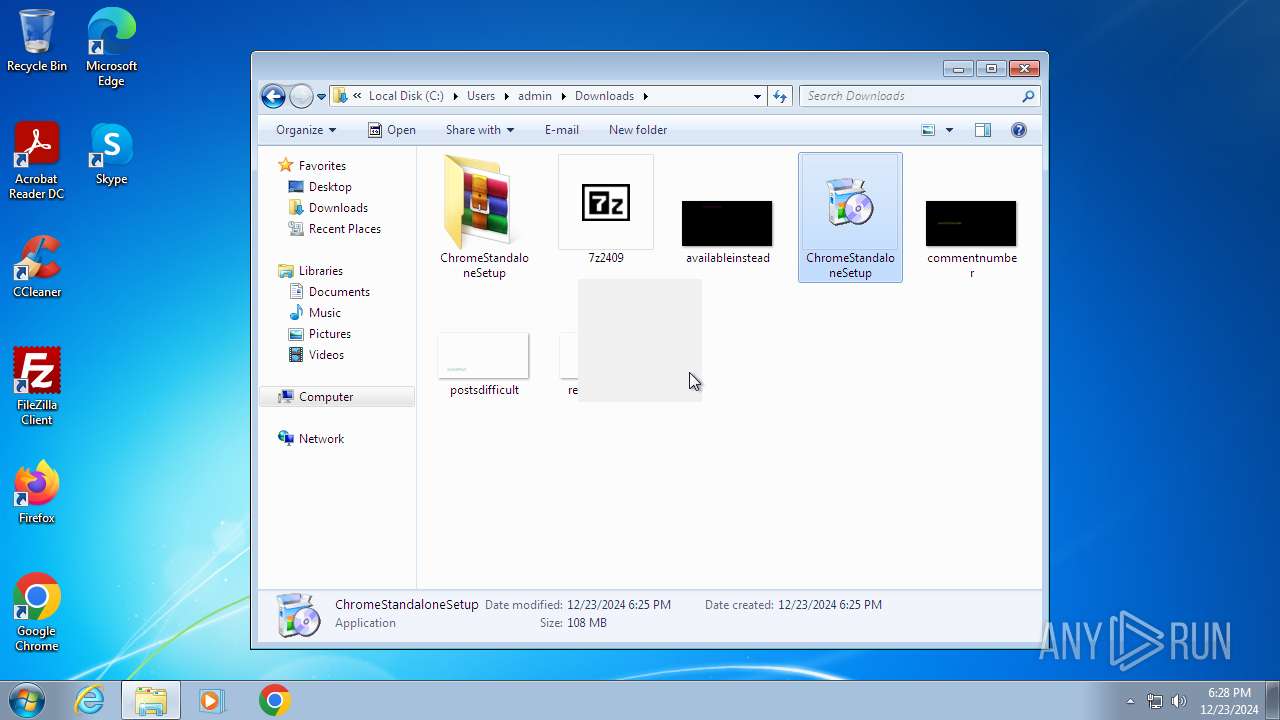Click the Windows Start button
Image resolution: width=1280 pixels, height=720 pixels.
point(26,700)
